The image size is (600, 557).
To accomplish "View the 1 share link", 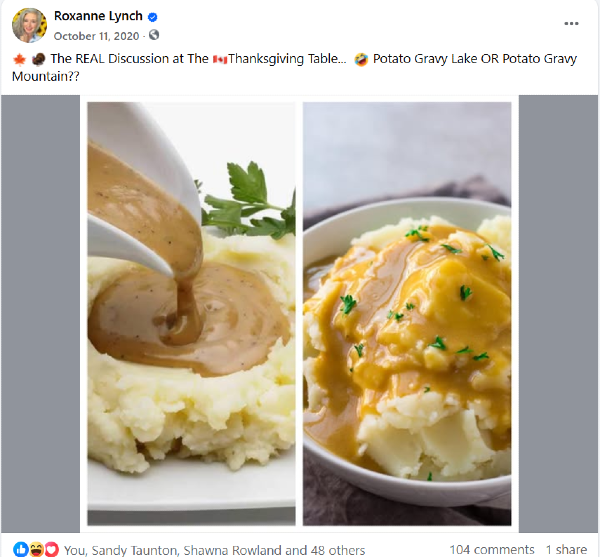I will [x=566, y=550].
